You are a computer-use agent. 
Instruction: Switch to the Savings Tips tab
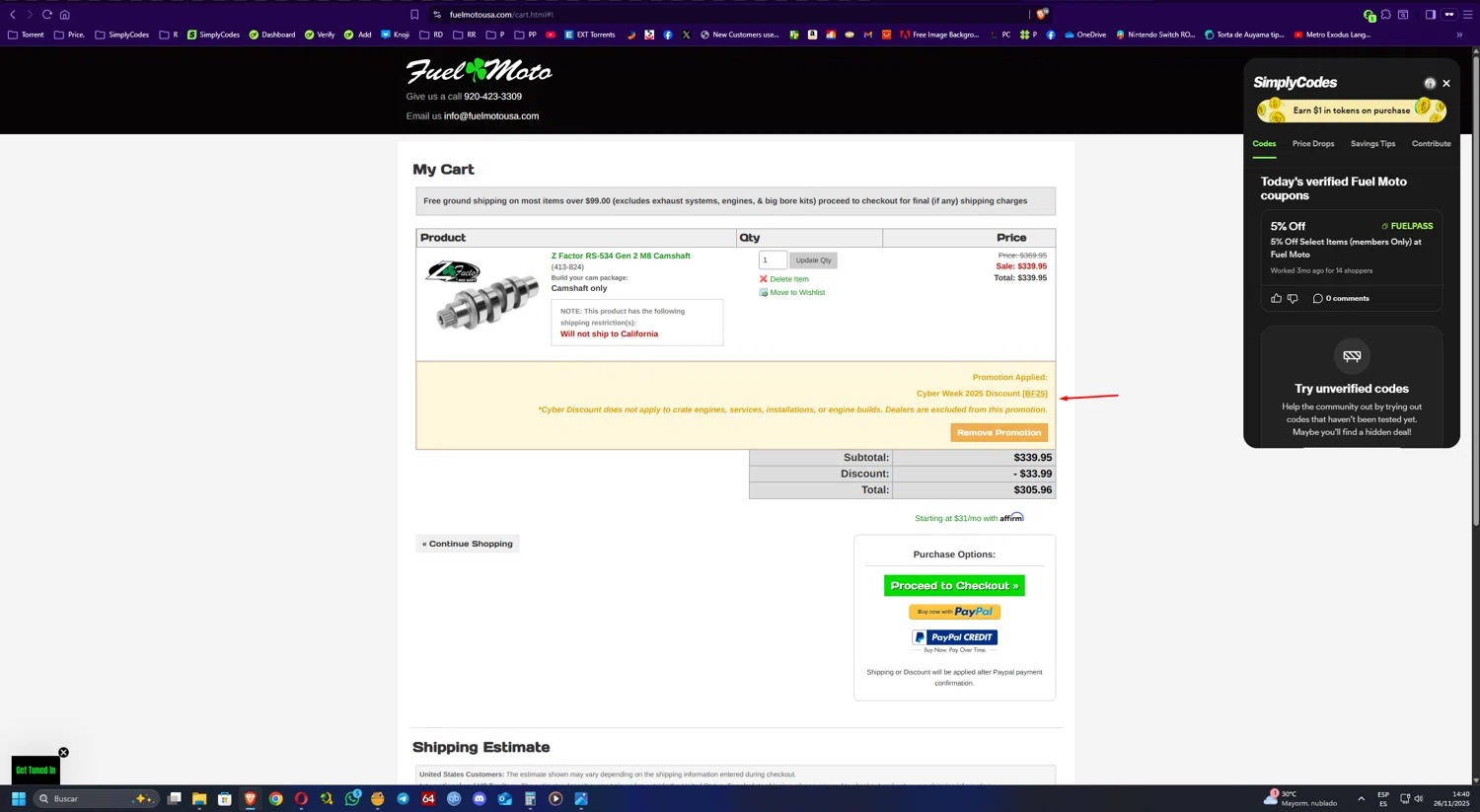pos(1372,144)
